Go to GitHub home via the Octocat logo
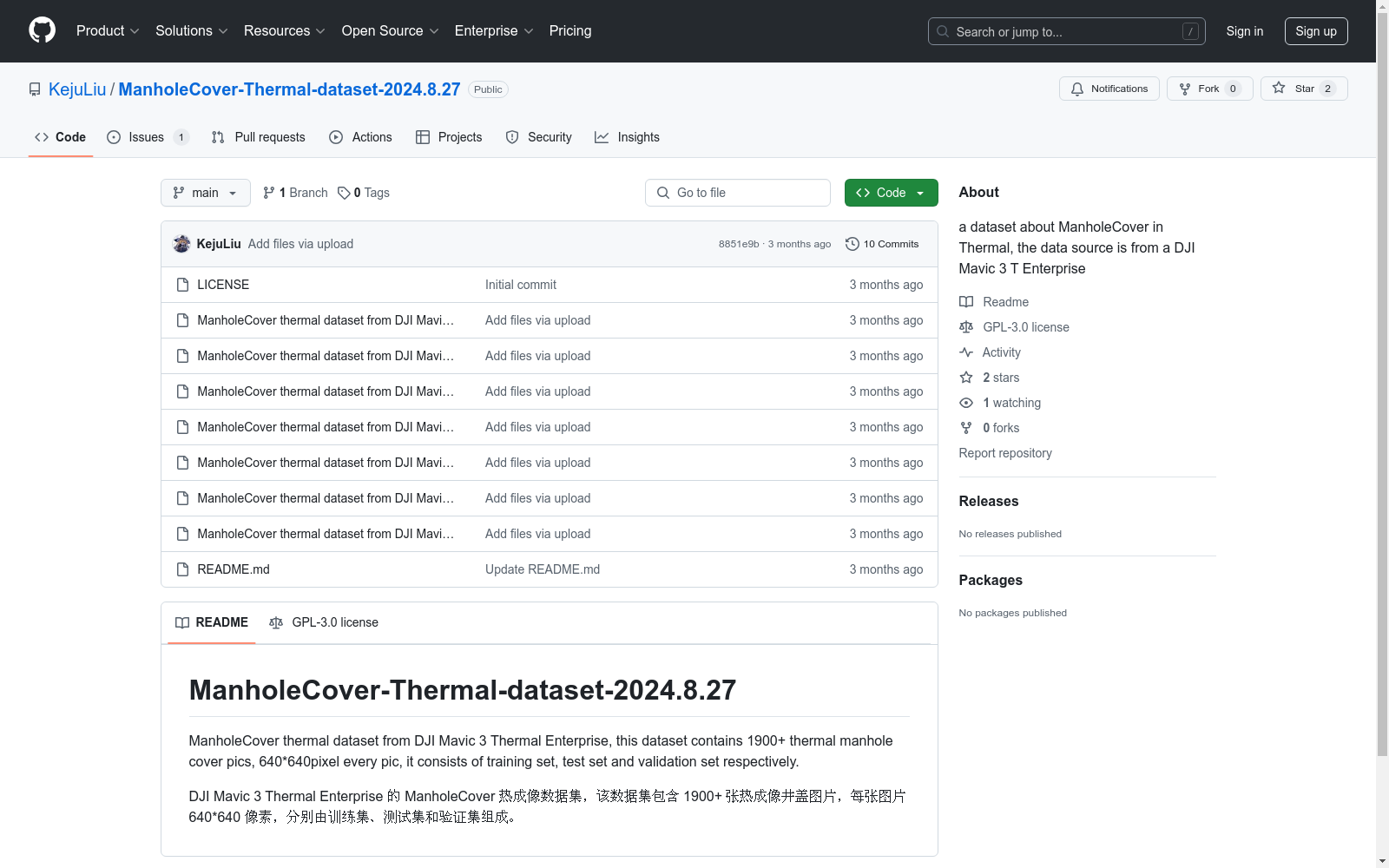This screenshot has height=868, width=1389. click(42, 30)
